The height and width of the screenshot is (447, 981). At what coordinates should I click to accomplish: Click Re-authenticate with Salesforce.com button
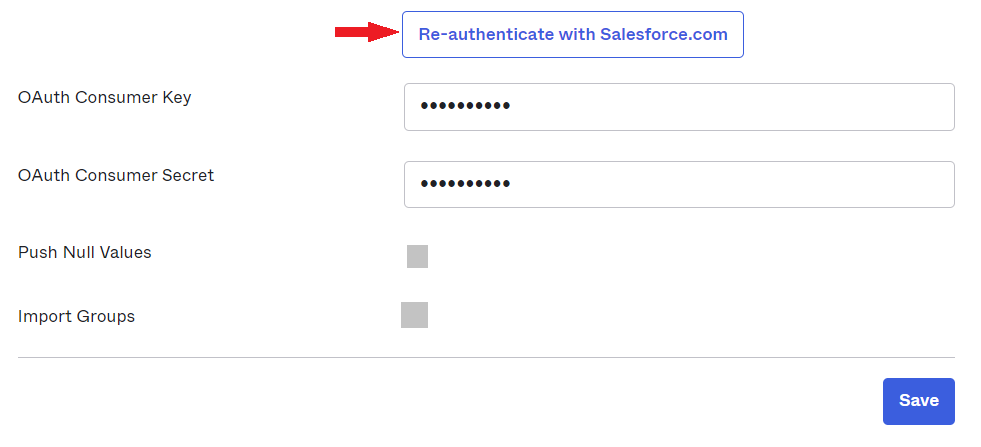(x=572, y=35)
